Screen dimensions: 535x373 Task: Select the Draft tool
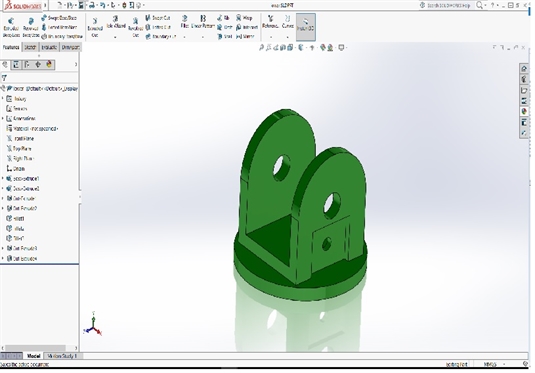[x=225, y=27]
